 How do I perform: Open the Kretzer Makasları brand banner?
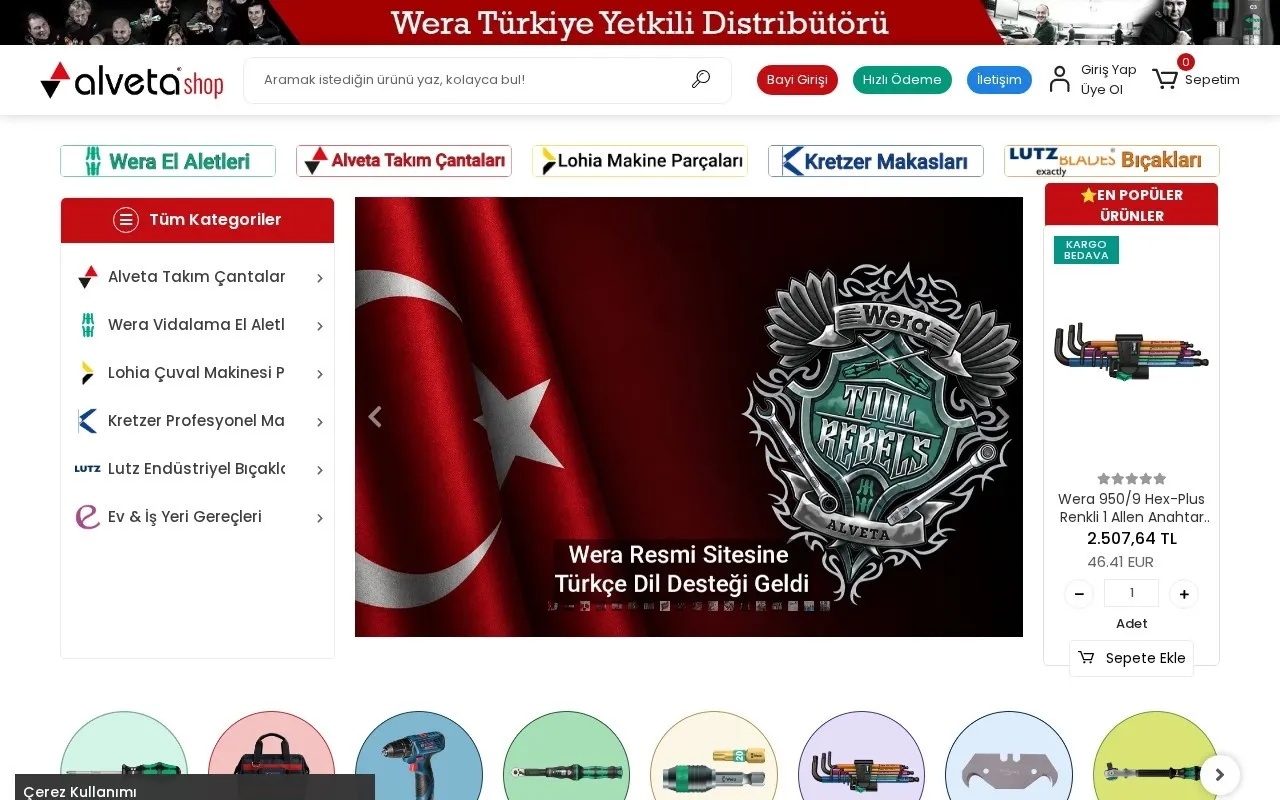click(876, 161)
